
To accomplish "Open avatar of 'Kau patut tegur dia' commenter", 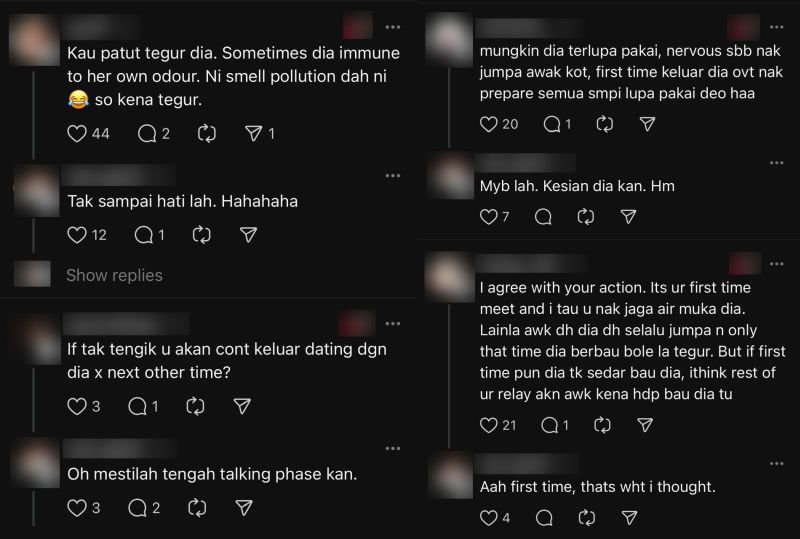I will (x=35, y=40).
